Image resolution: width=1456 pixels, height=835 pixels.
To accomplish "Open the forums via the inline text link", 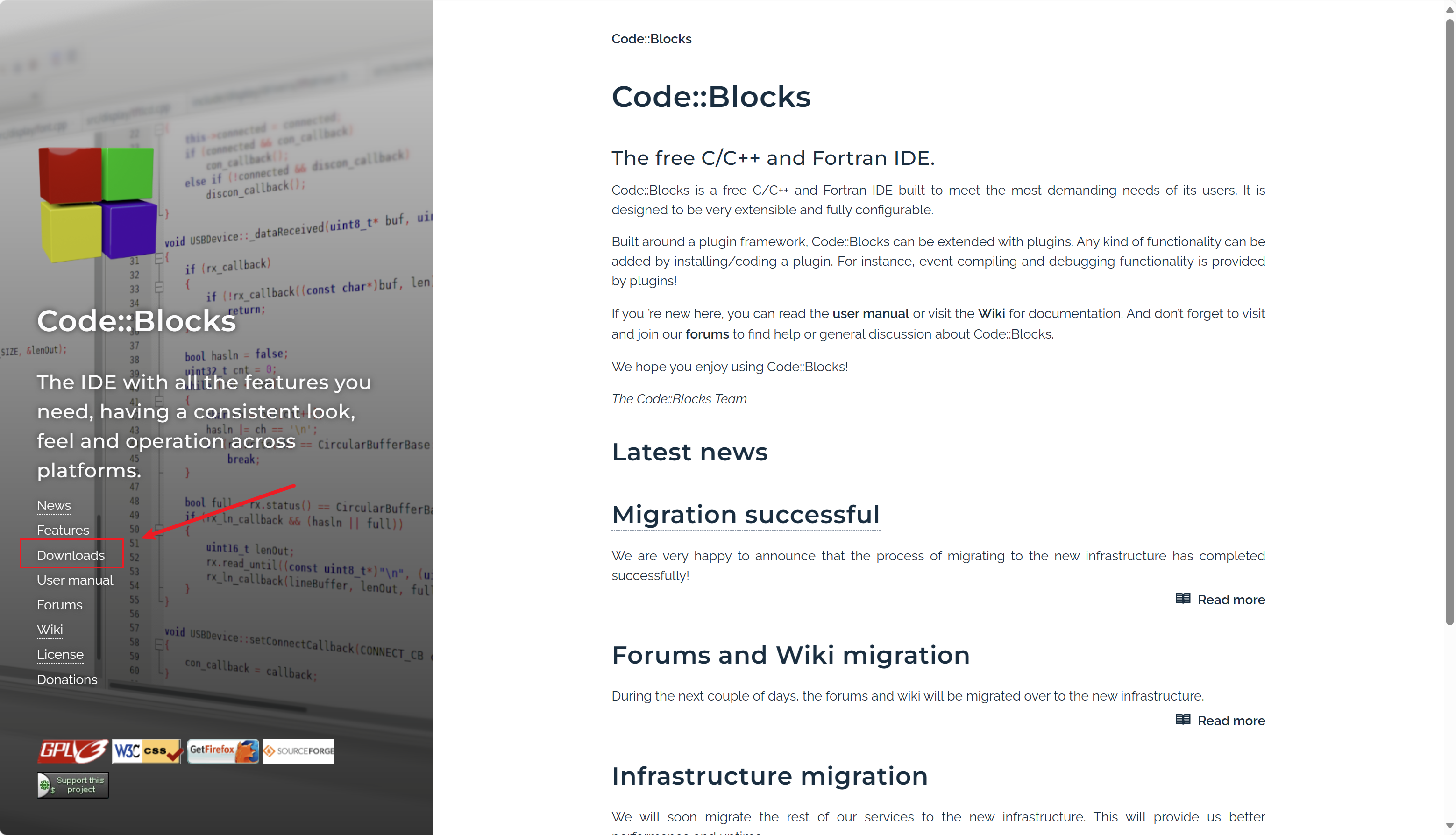I will (x=706, y=334).
